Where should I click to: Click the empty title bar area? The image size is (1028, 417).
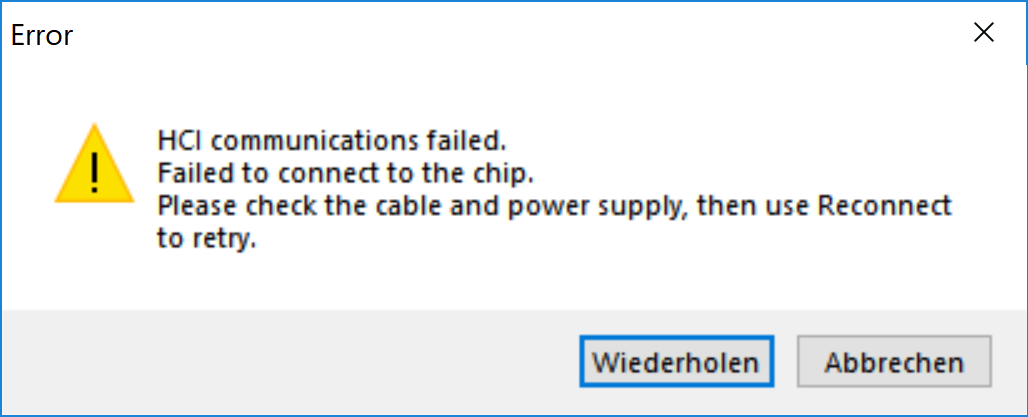tap(500, 34)
